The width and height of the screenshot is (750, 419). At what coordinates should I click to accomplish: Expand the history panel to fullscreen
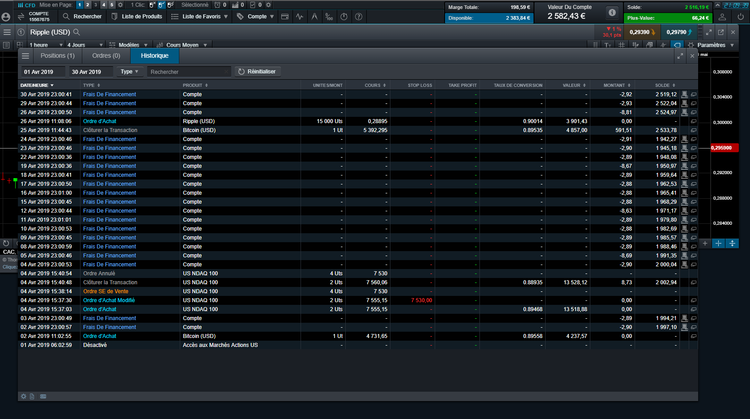pyautogui.click(x=680, y=56)
